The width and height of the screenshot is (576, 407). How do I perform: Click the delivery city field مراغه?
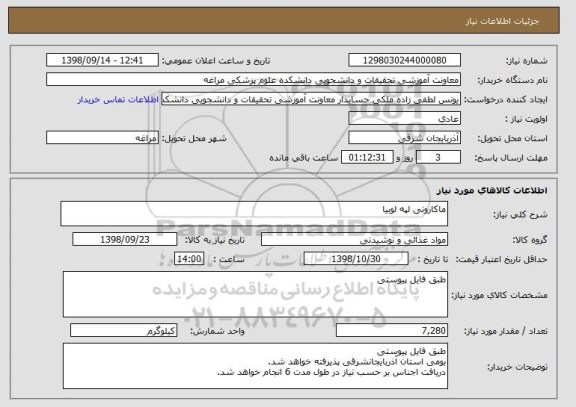102,138
